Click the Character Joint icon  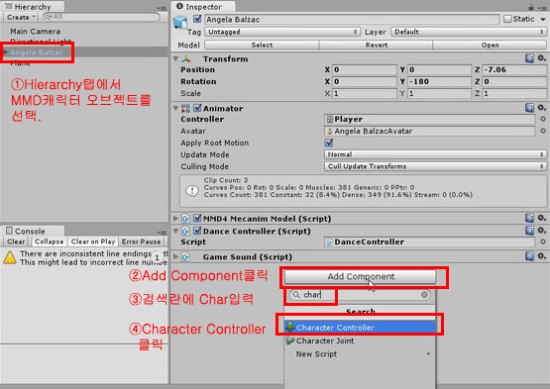point(290,340)
